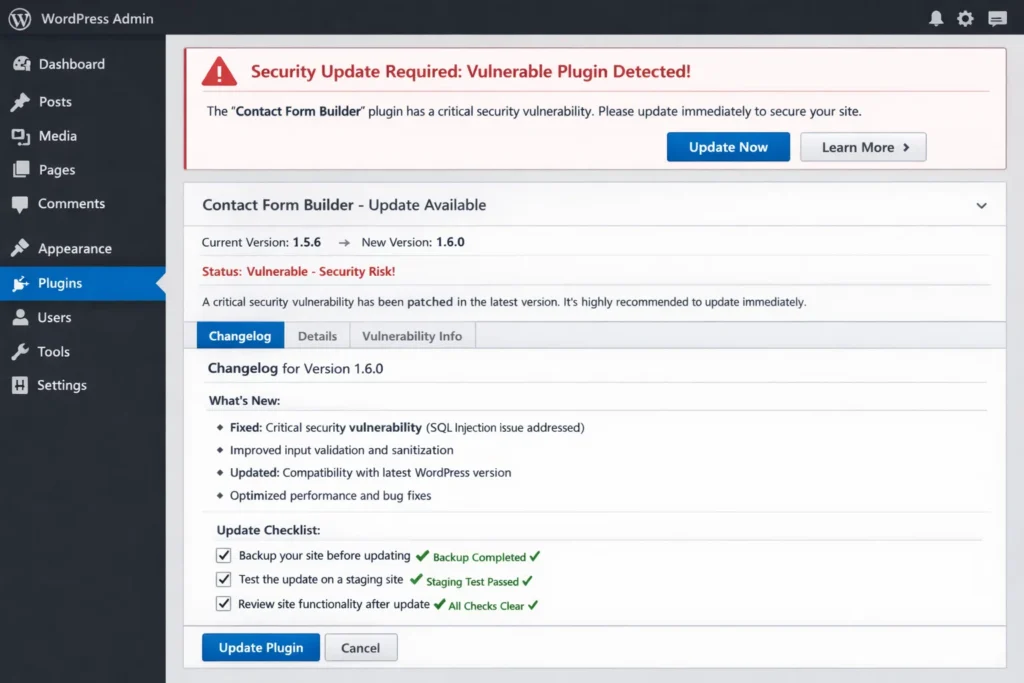The width and height of the screenshot is (1024, 683).
Task: Click the notifications bell icon
Action: [935, 18]
